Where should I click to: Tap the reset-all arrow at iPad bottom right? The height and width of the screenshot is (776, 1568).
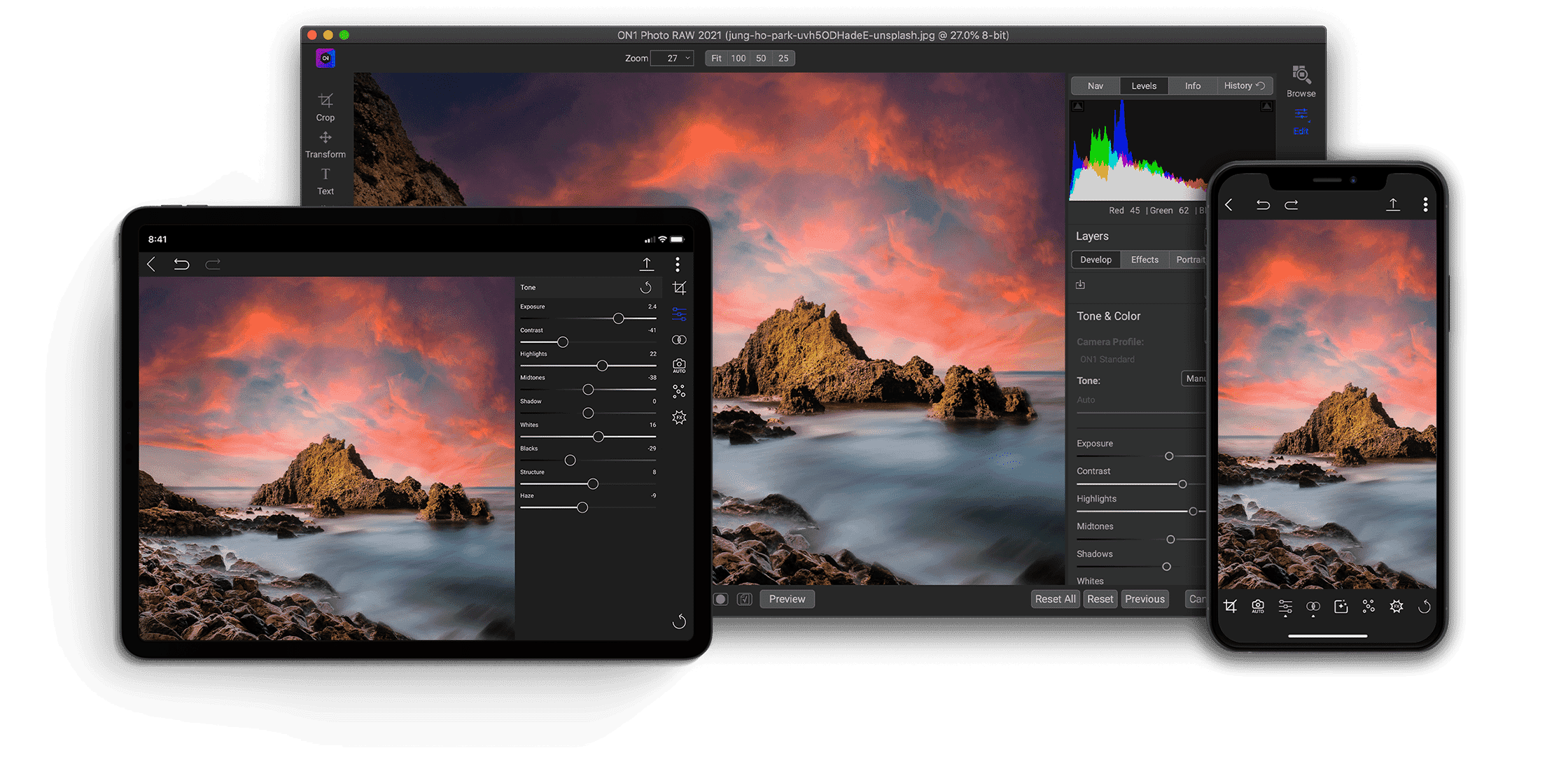coord(679,621)
